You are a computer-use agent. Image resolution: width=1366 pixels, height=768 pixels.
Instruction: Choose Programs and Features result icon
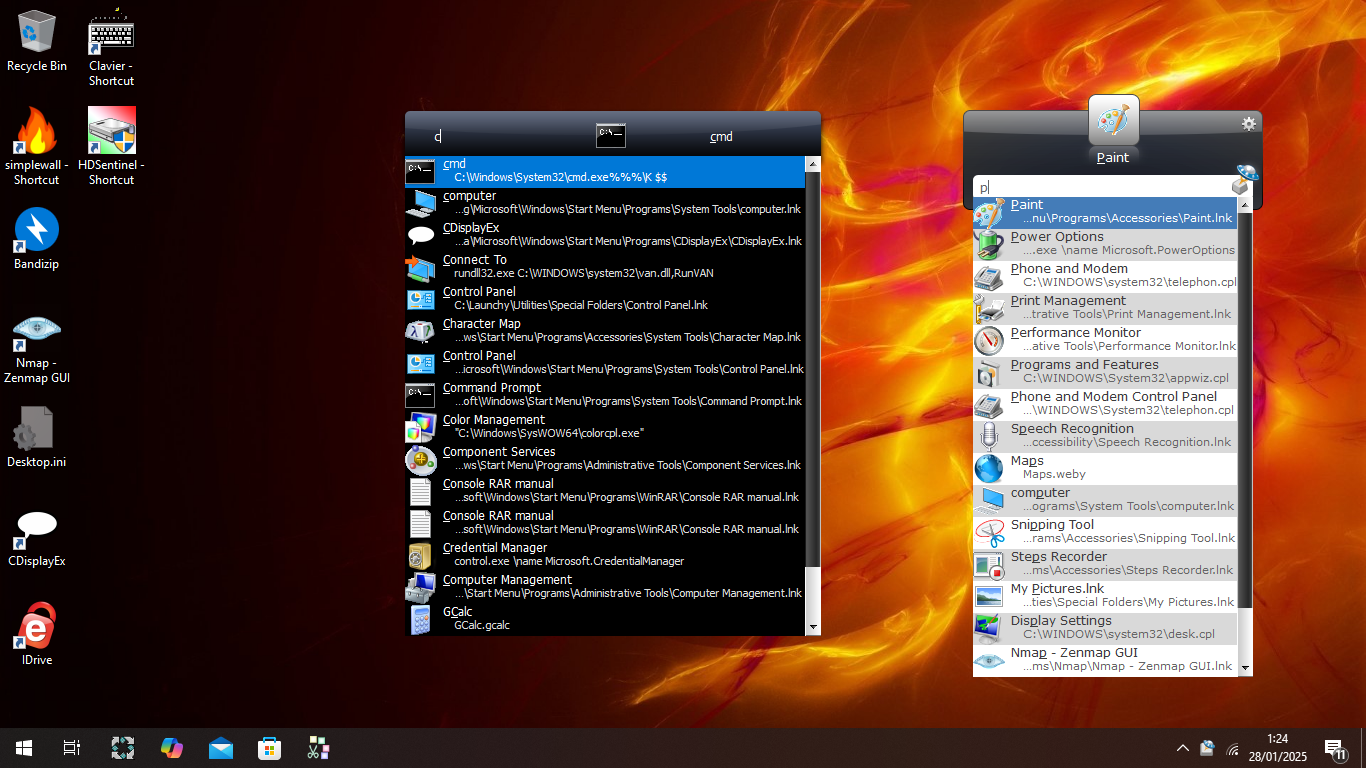pyautogui.click(x=989, y=372)
